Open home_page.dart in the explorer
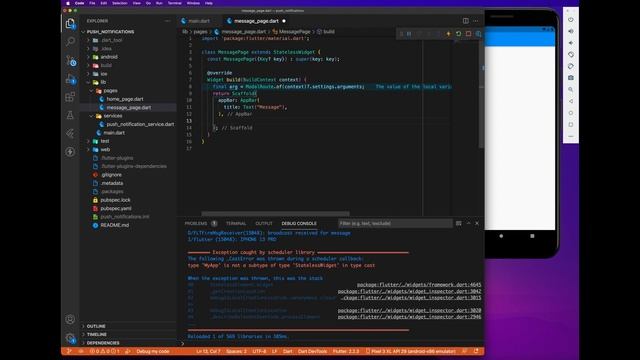Viewport: 640px width, 360px height. tap(125, 99)
